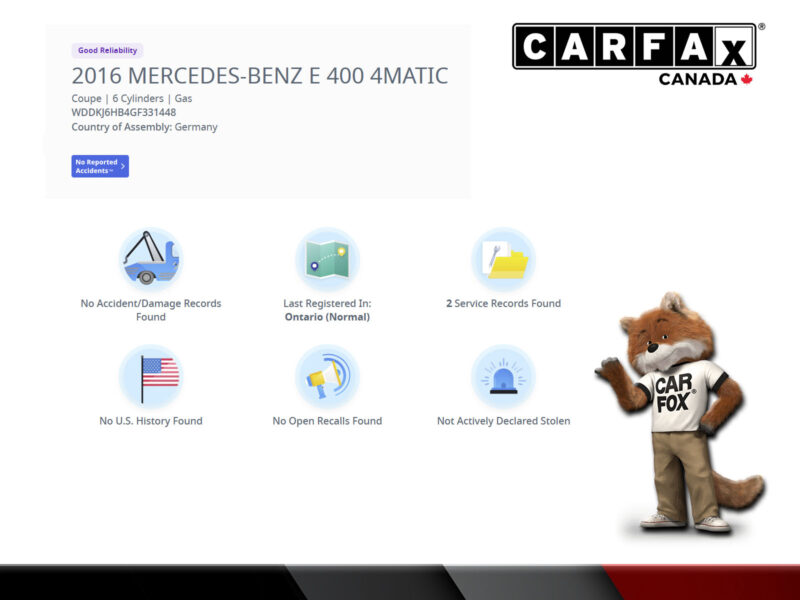
Task: Click the Car Fox mascot image
Action: click(680, 413)
